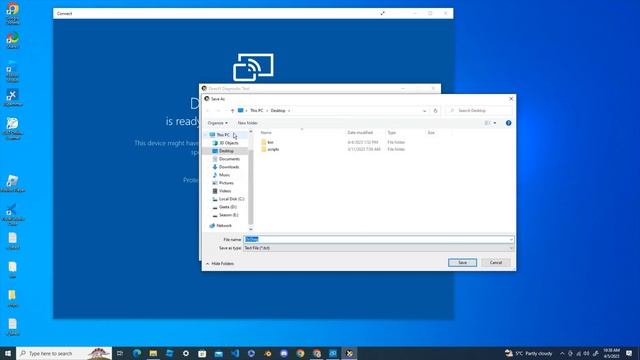This screenshot has width=640, height=360.
Task: Click the Save button
Action: click(x=462, y=262)
